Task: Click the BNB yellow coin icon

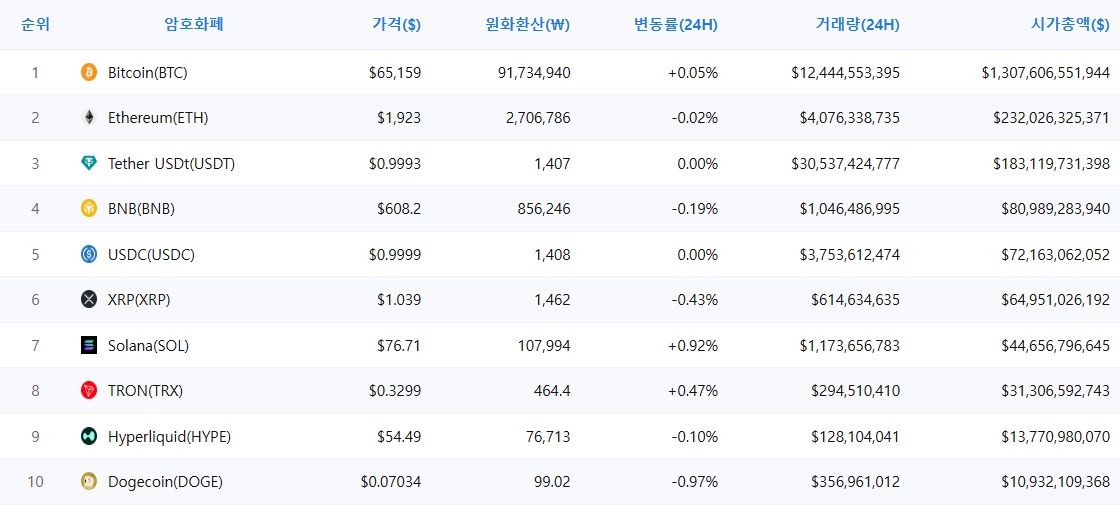Action: [x=89, y=208]
